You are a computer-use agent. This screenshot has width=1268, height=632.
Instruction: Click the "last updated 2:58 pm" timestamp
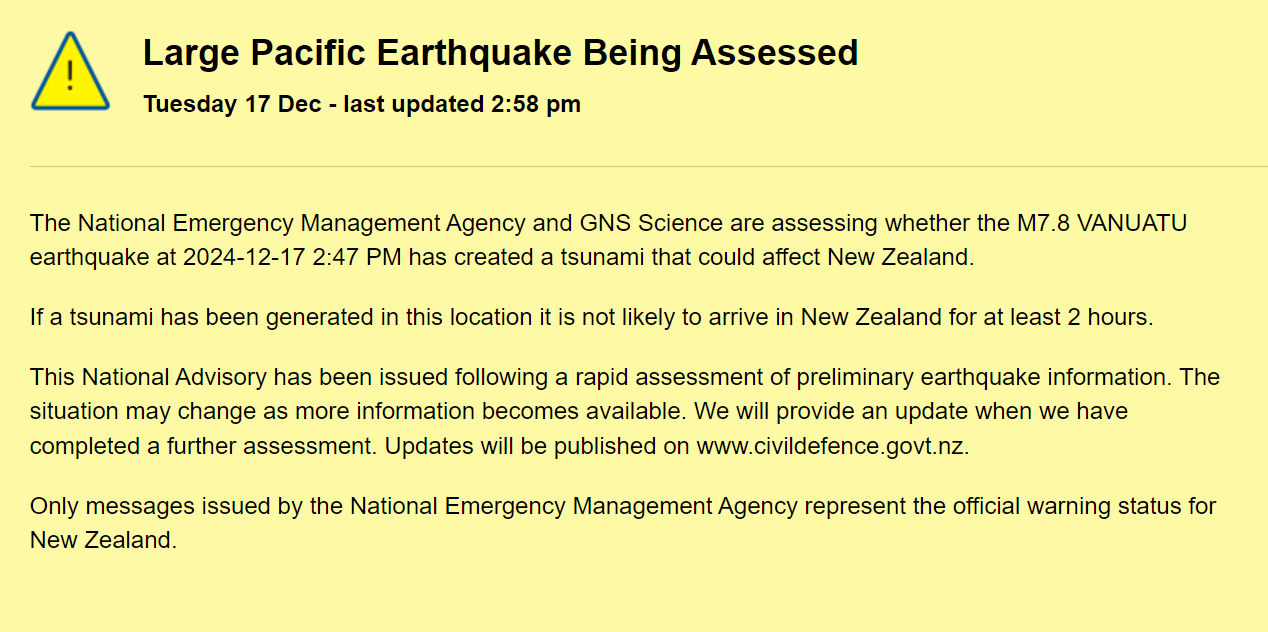(x=462, y=104)
